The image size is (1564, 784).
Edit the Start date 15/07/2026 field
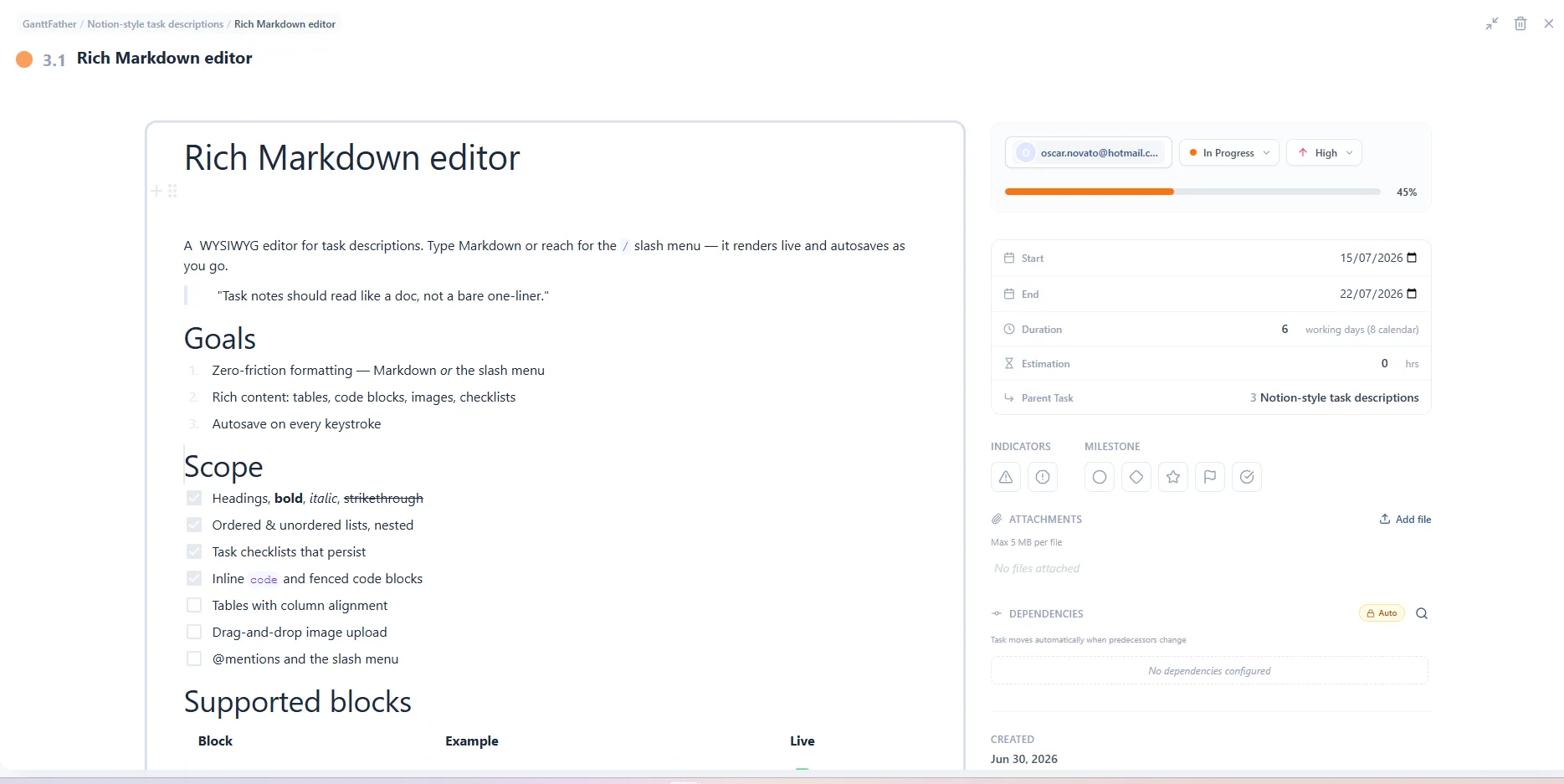click(x=1378, y=258)
